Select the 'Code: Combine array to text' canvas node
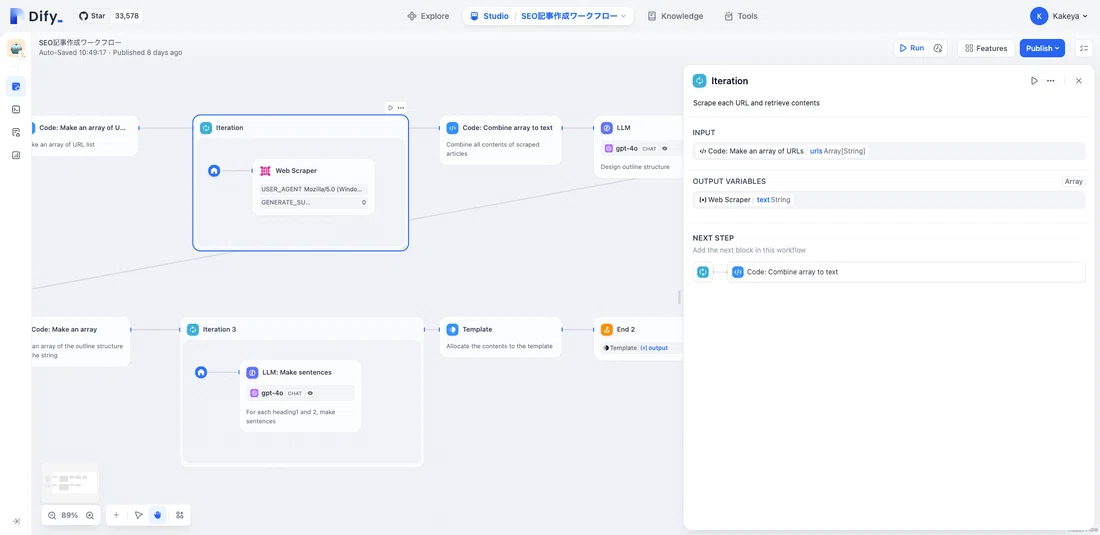The image size is (1100, 535). click(x=501, y=140)
